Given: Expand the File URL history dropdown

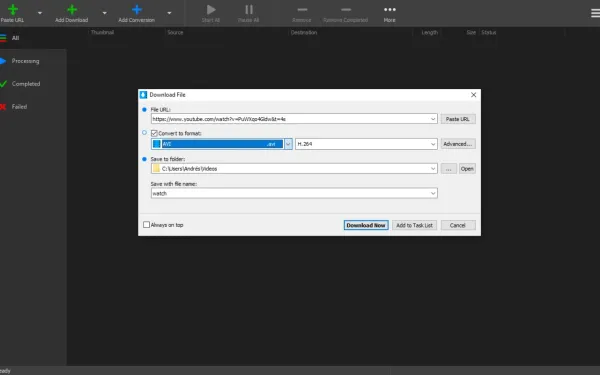Looking at the screenshot, I should (433, 119).
